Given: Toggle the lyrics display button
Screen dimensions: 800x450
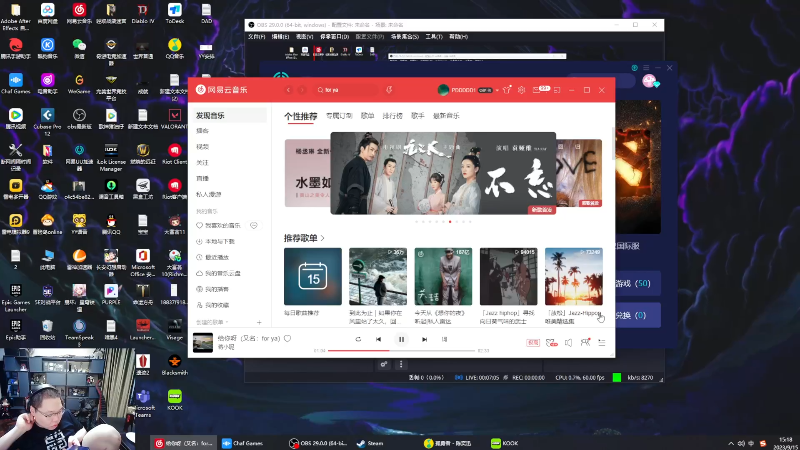Looking at the screenshot, I should point(444,339).
